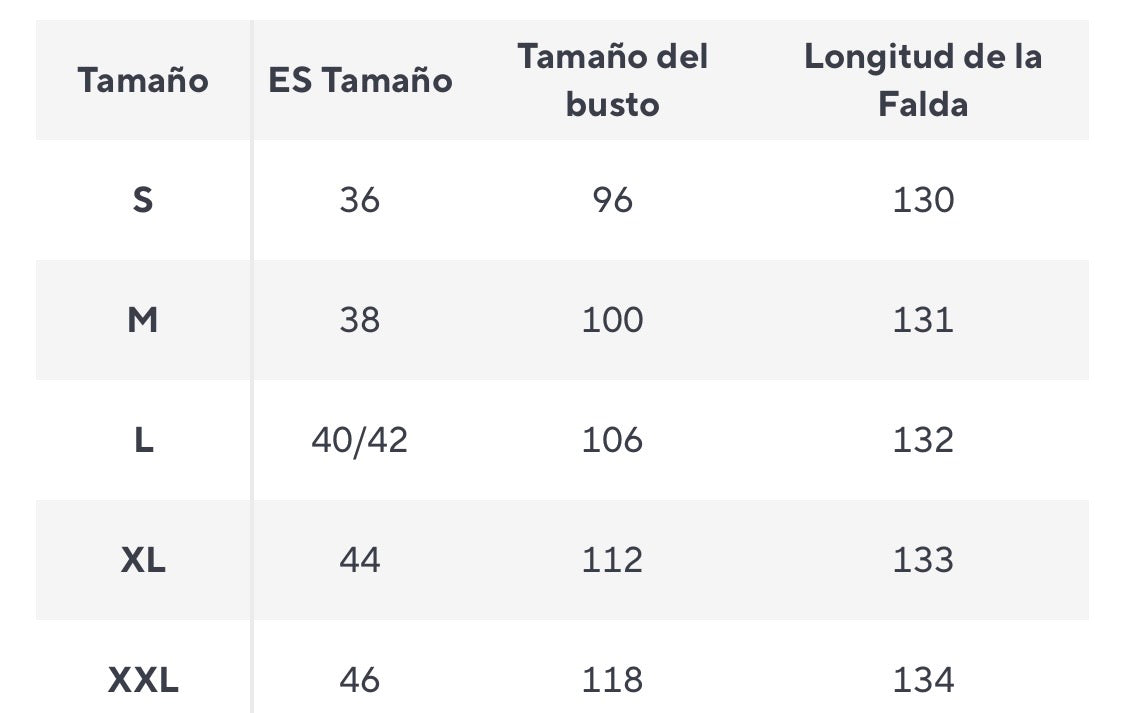Click the skirt length 132 cell
This screenshot has height=713, width=1125.
coord(923,440)
